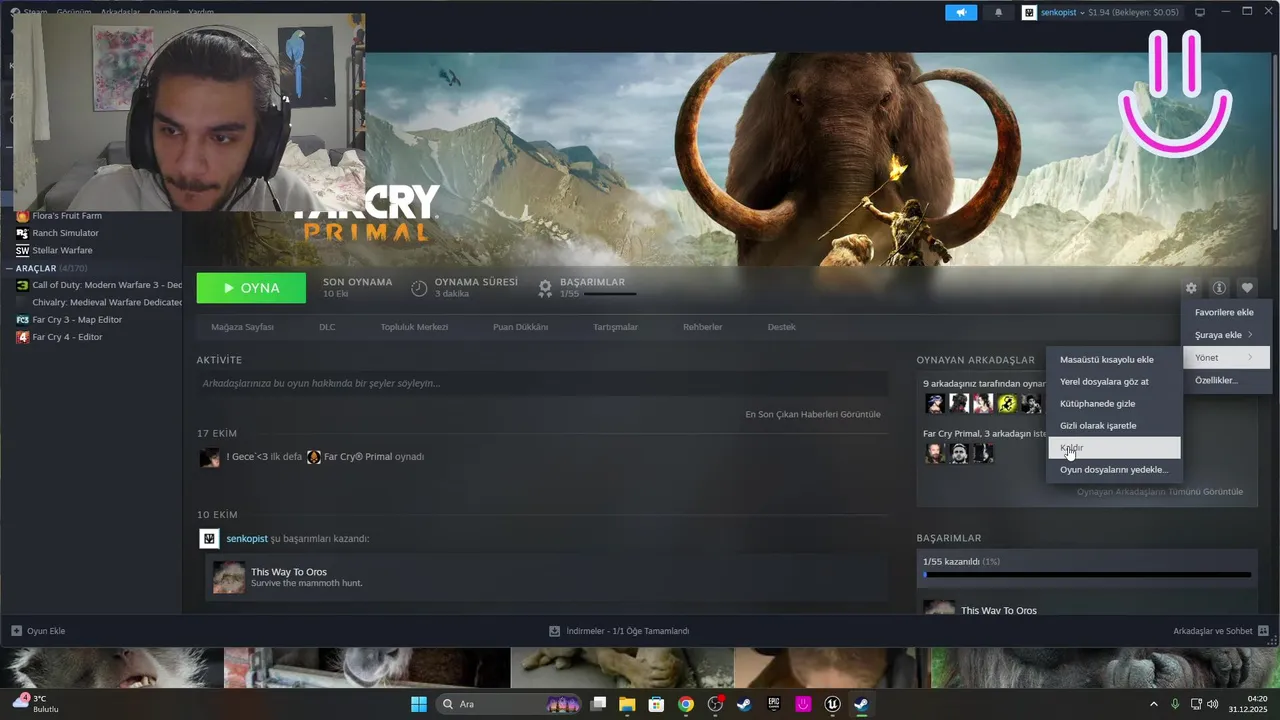Open the volume tray icon
This screenshot has width=1280, height=720.
[x=1212, y=704]
